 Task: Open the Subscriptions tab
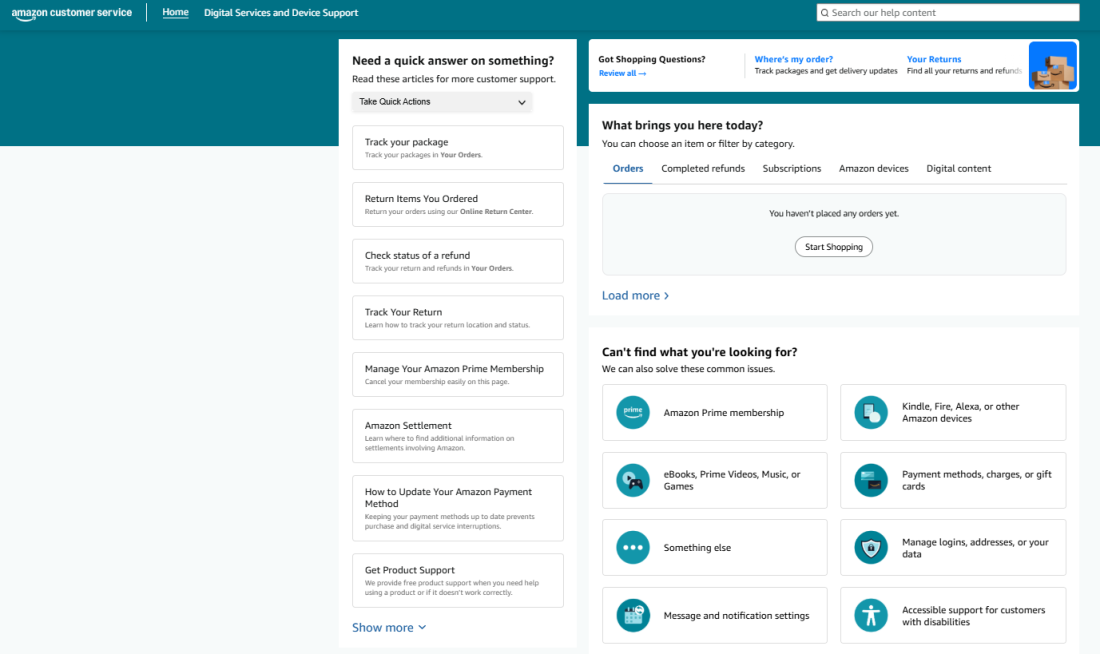pos(791,168)
